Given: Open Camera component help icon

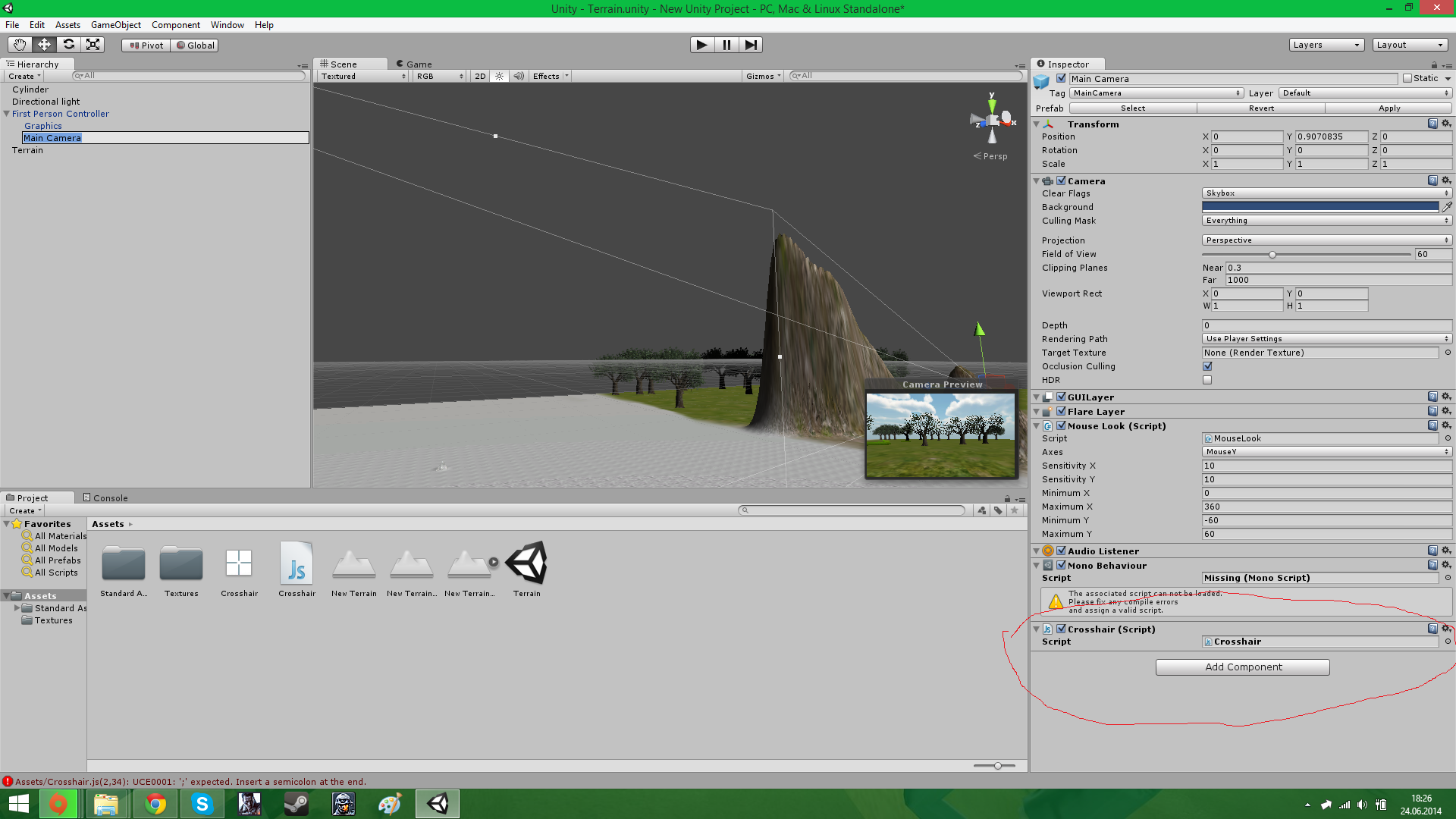Looking at the screenshot, I should coord(1432,180).
